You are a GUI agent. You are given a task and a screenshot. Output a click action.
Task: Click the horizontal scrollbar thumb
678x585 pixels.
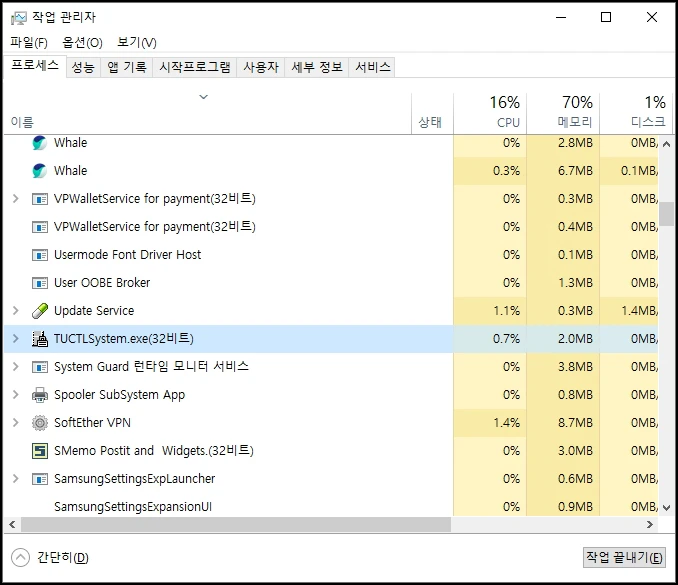click(x=236, y=524)
